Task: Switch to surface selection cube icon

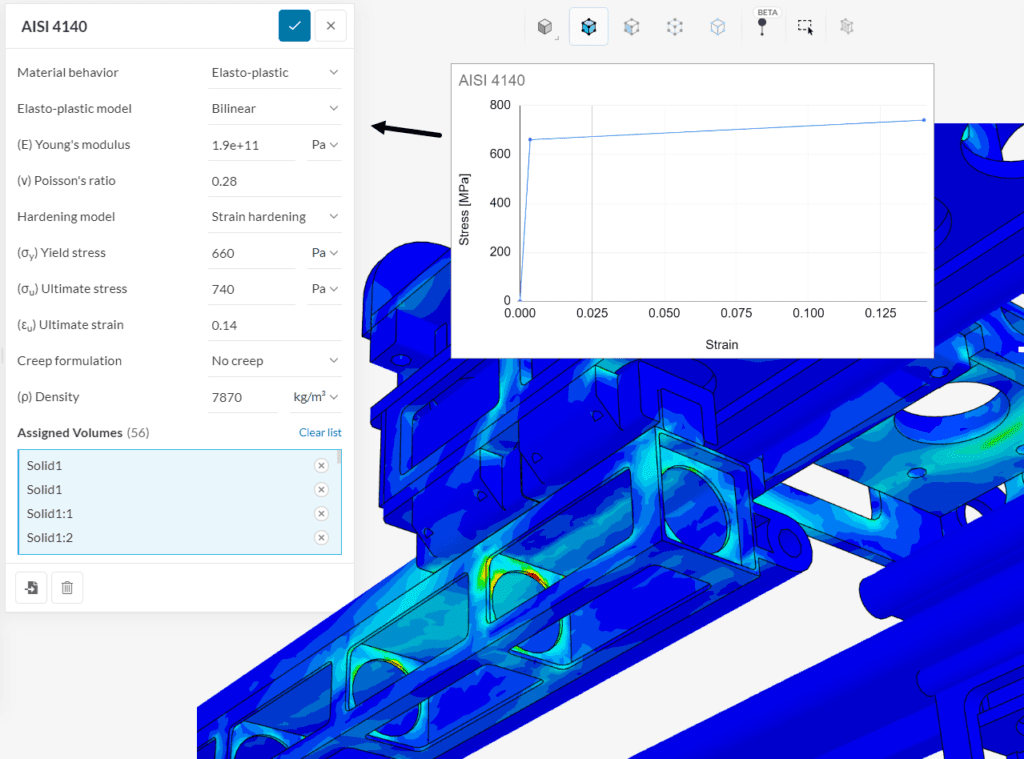Action: [631, 26]
